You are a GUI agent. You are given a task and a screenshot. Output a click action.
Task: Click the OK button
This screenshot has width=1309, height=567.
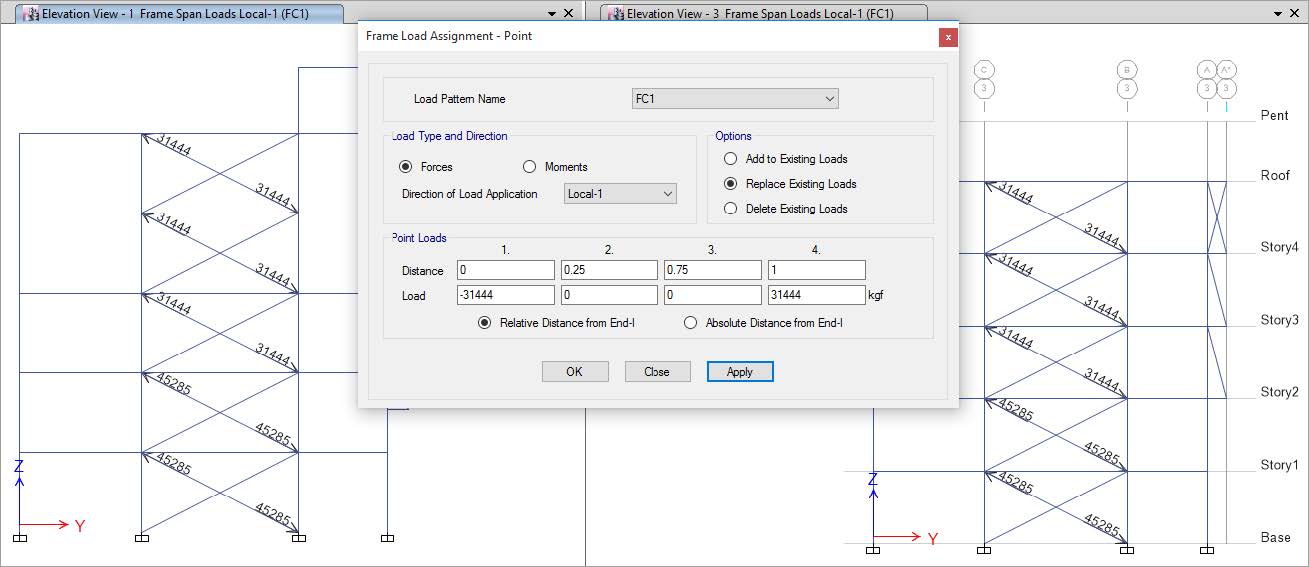(575, 371)
